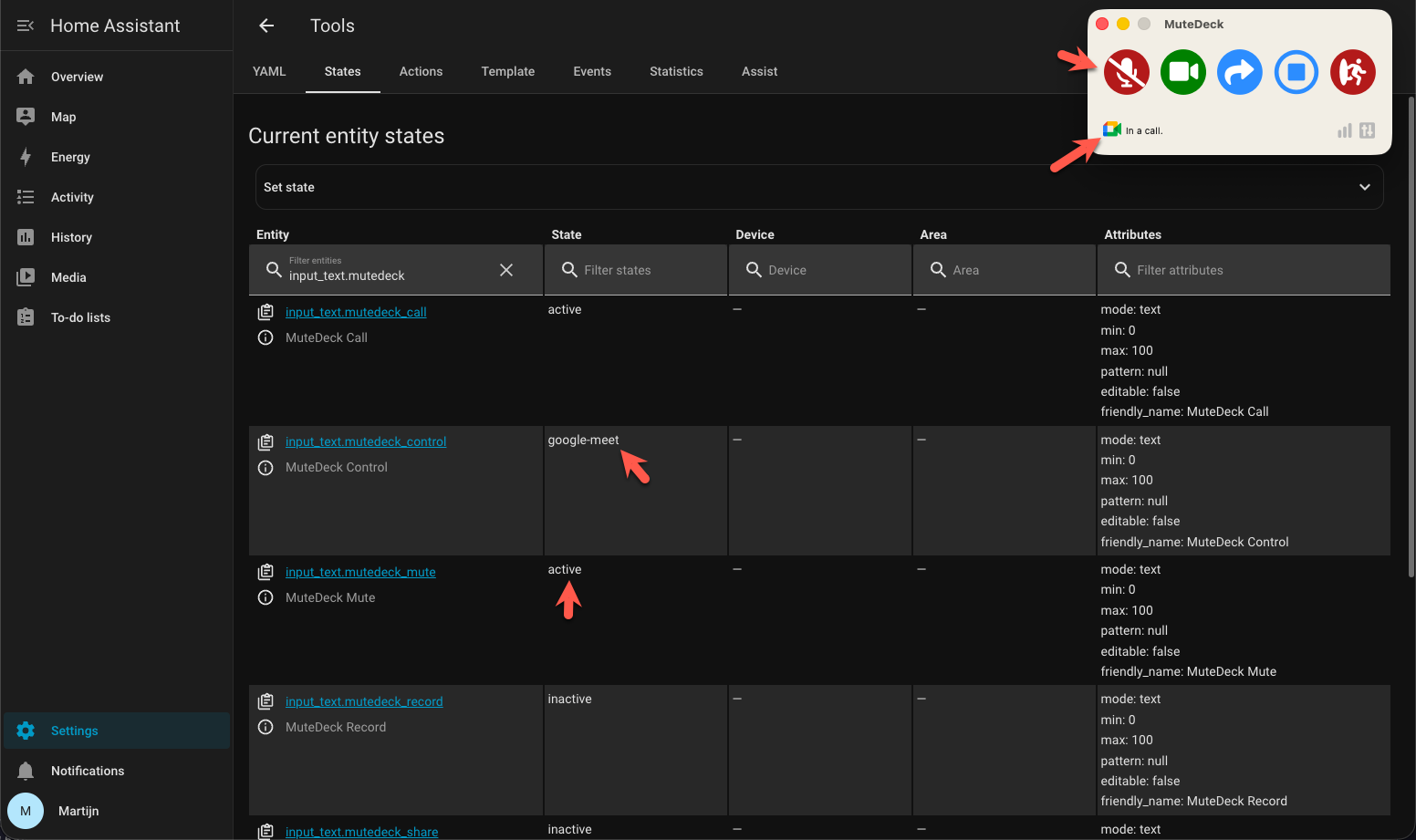Open the input_text.mutedeck_control entity link

coord(366,441)
